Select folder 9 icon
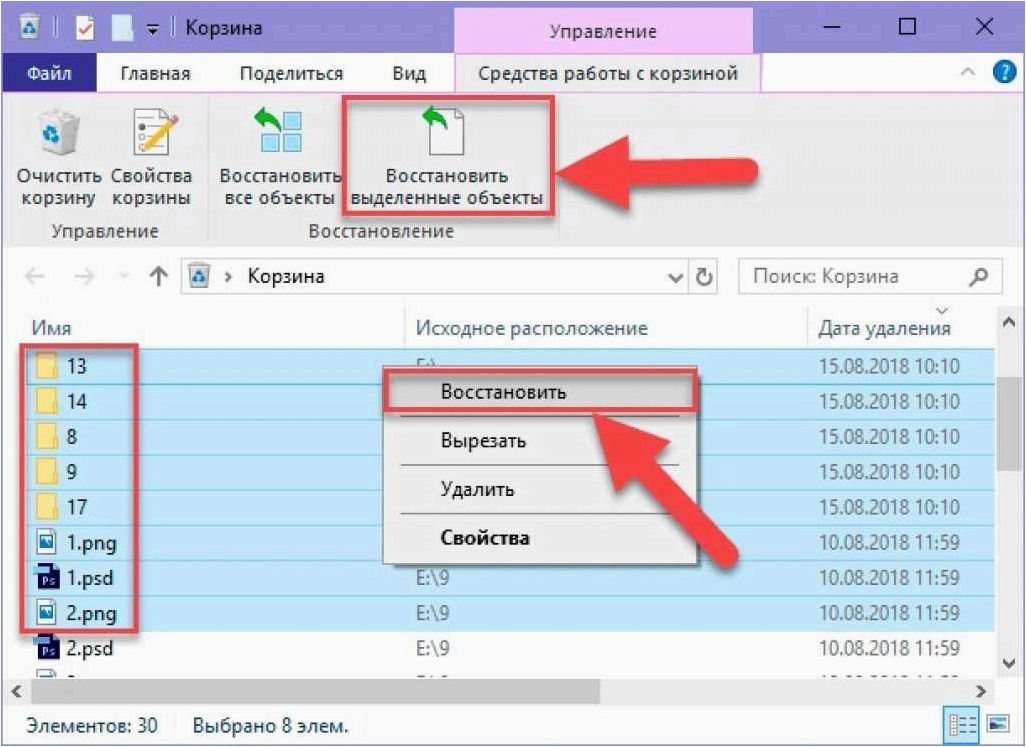The height and width of the screenshot is (747, 1026). pos(46,472)
